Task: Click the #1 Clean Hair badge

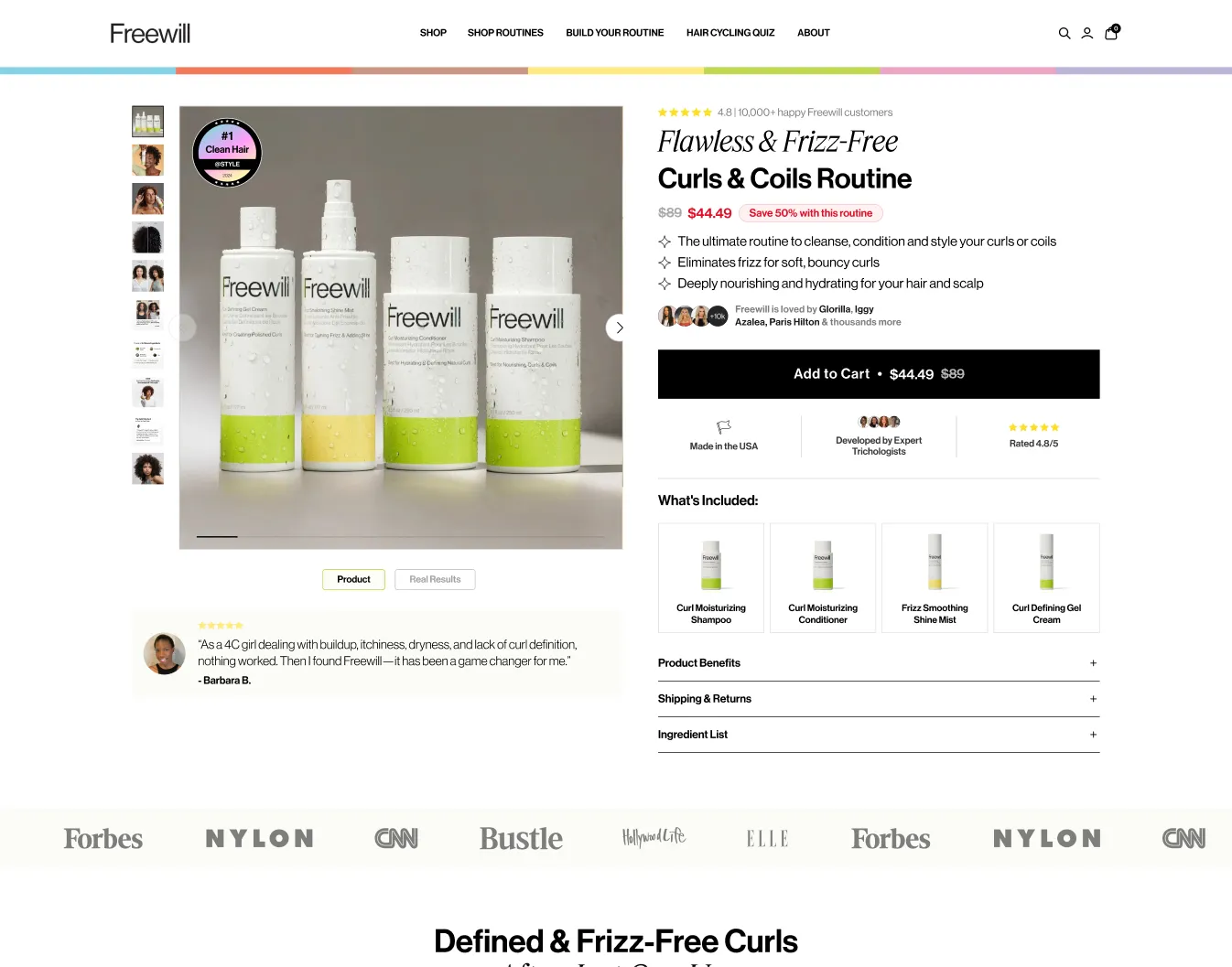Action: tap(227, 153)
